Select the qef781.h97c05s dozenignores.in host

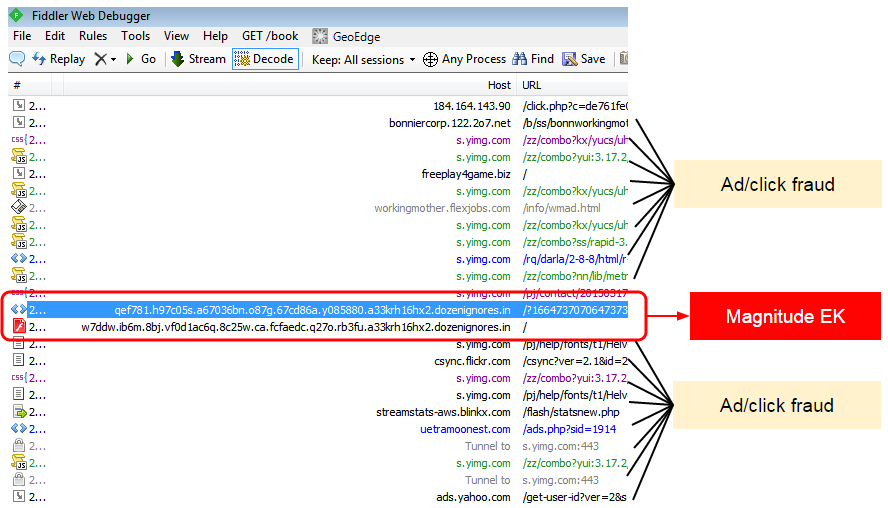[312, 310]
